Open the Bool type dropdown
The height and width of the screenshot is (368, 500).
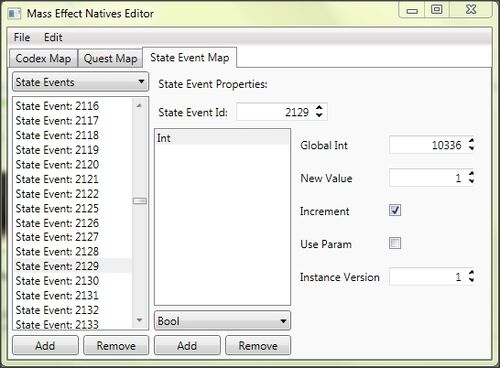pyautogui.click(x=222, y=321)
